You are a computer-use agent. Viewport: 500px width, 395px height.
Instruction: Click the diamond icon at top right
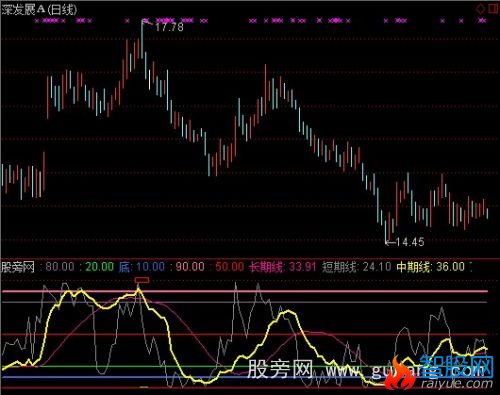481,8
